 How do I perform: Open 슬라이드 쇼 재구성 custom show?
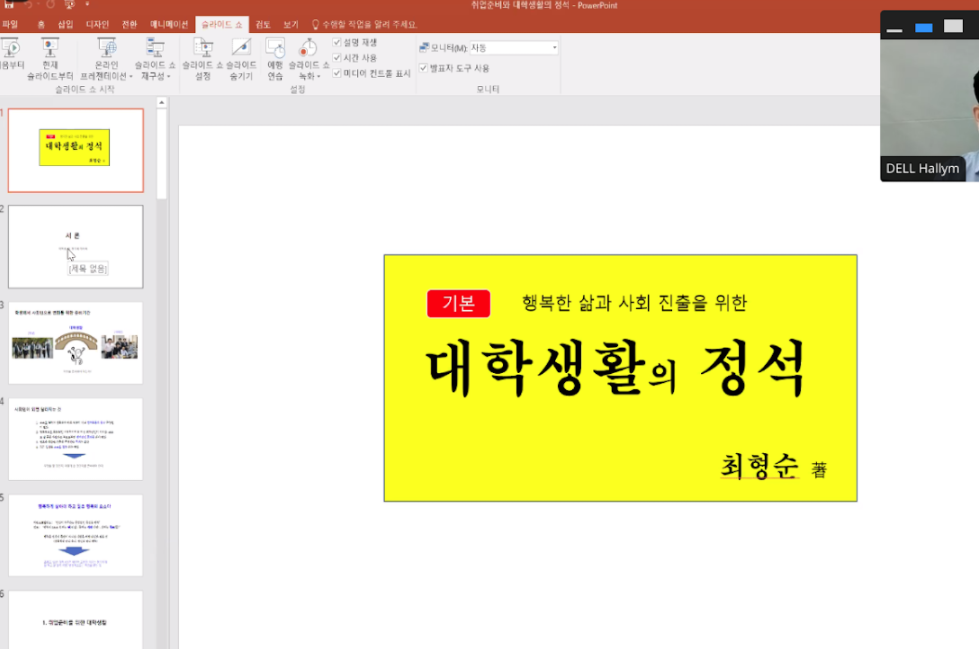[155, 56]
